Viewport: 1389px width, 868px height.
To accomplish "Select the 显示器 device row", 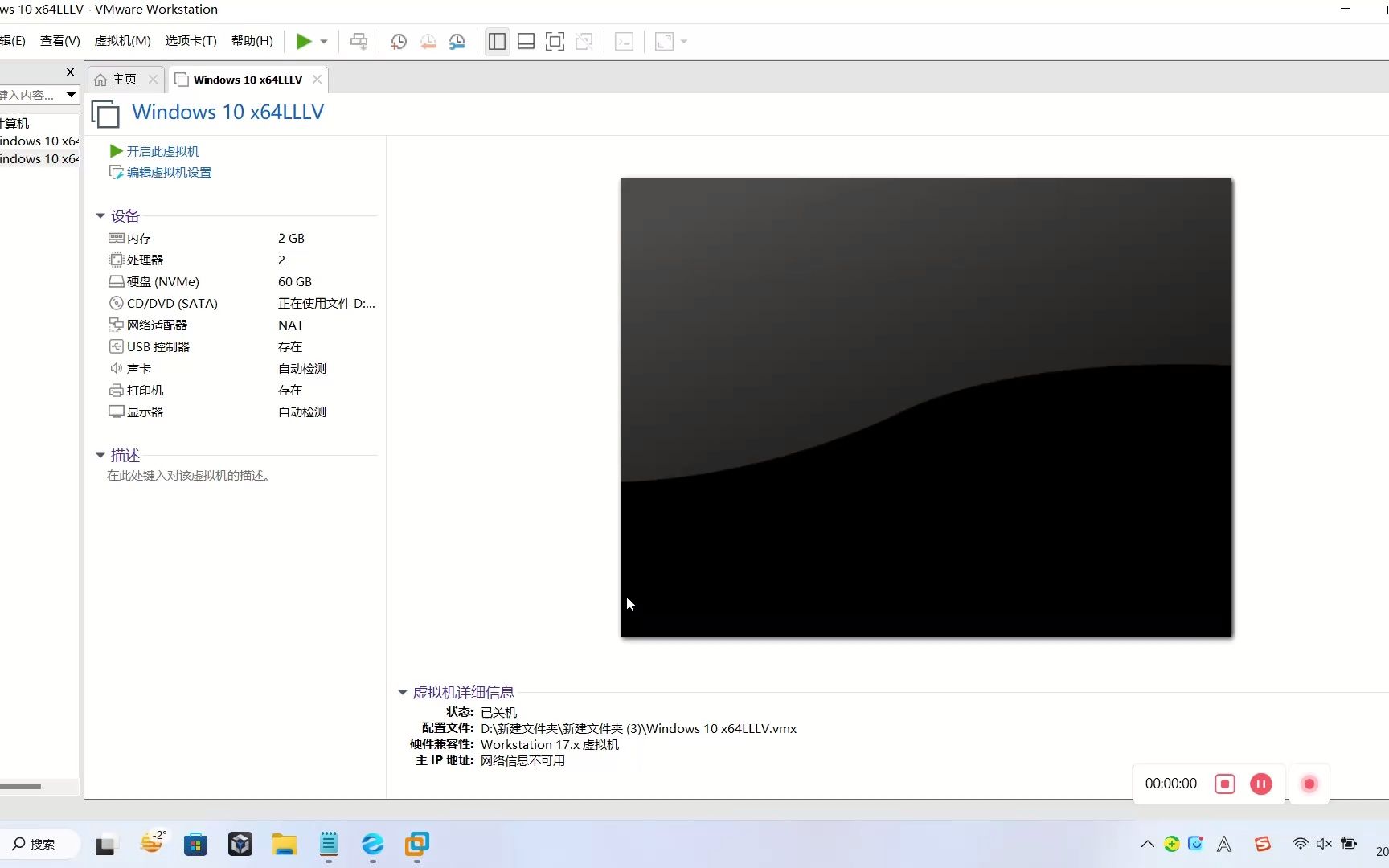I will [x=241, y=411].
